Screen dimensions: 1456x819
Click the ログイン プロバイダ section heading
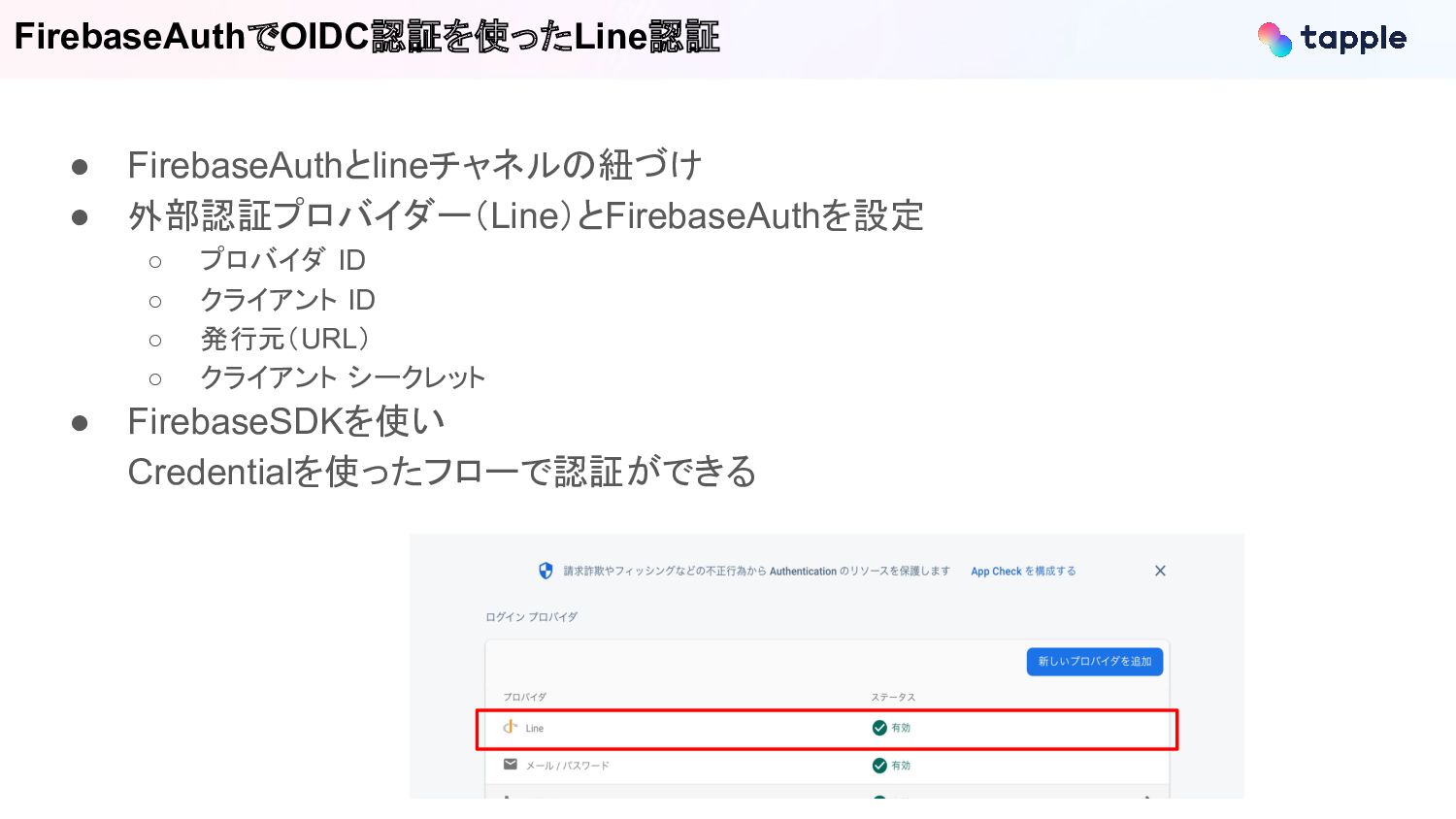531,617
